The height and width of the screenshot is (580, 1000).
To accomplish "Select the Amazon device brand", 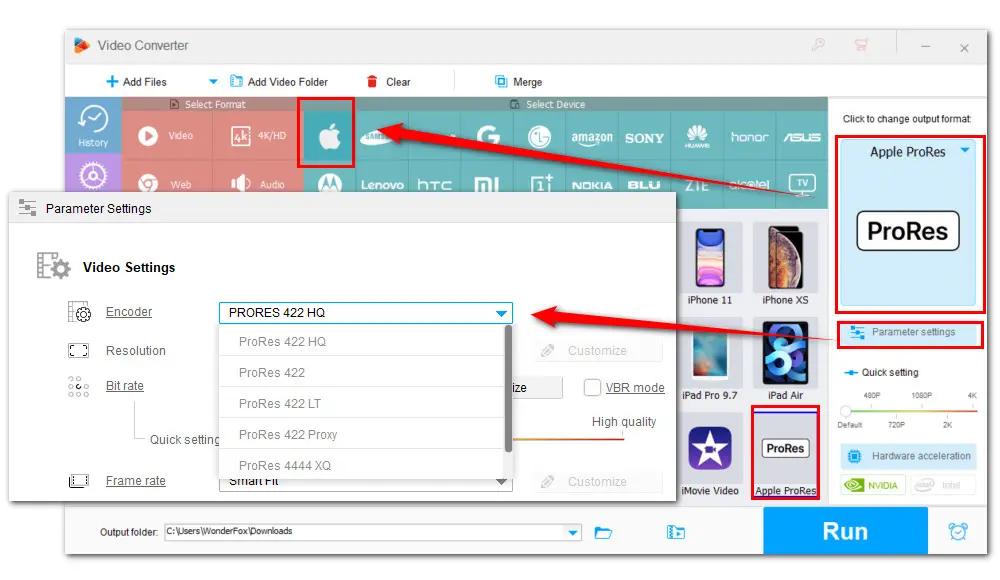I will coord(592,137).
